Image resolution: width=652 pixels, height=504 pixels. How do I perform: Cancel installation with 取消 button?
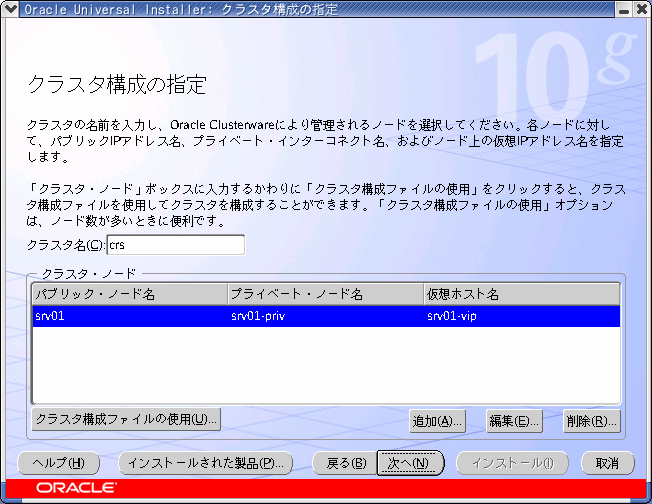pos(608,463)
